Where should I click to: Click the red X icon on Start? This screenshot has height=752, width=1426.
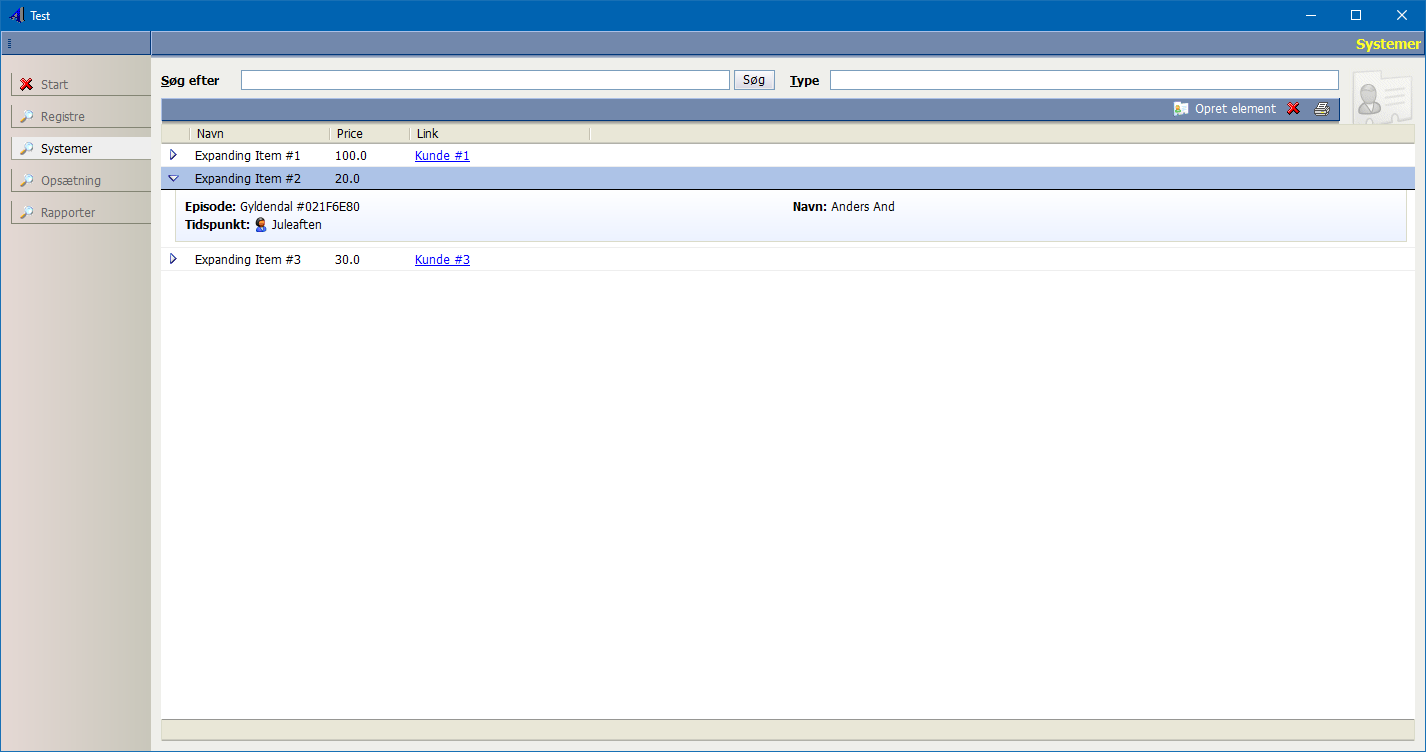27,85
